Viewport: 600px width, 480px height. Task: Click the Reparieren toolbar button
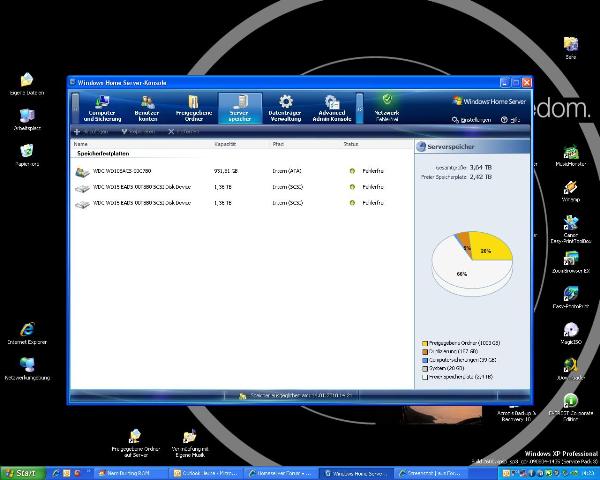[138, 132]
